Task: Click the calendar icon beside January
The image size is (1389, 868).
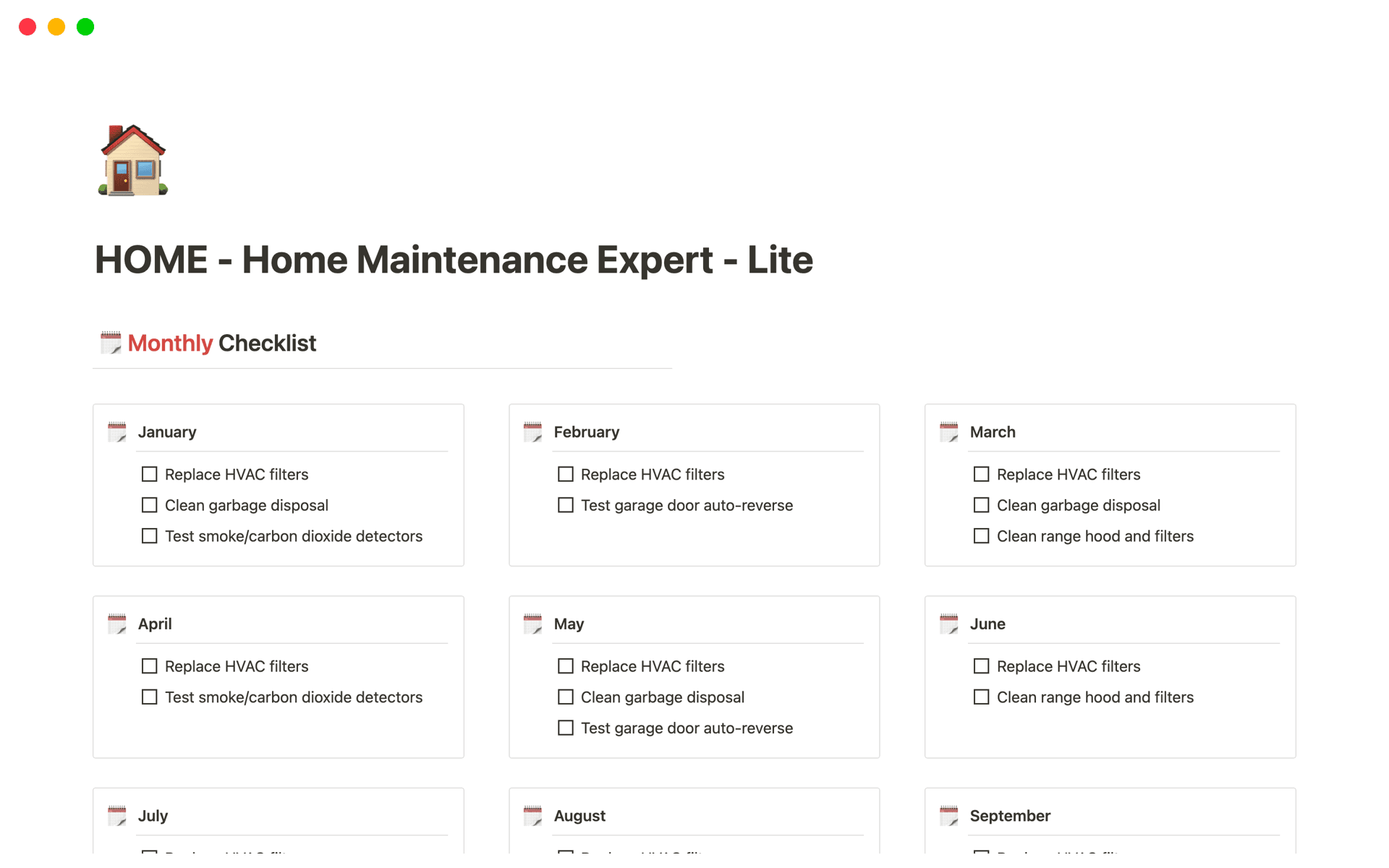Action: click(116, 431)
